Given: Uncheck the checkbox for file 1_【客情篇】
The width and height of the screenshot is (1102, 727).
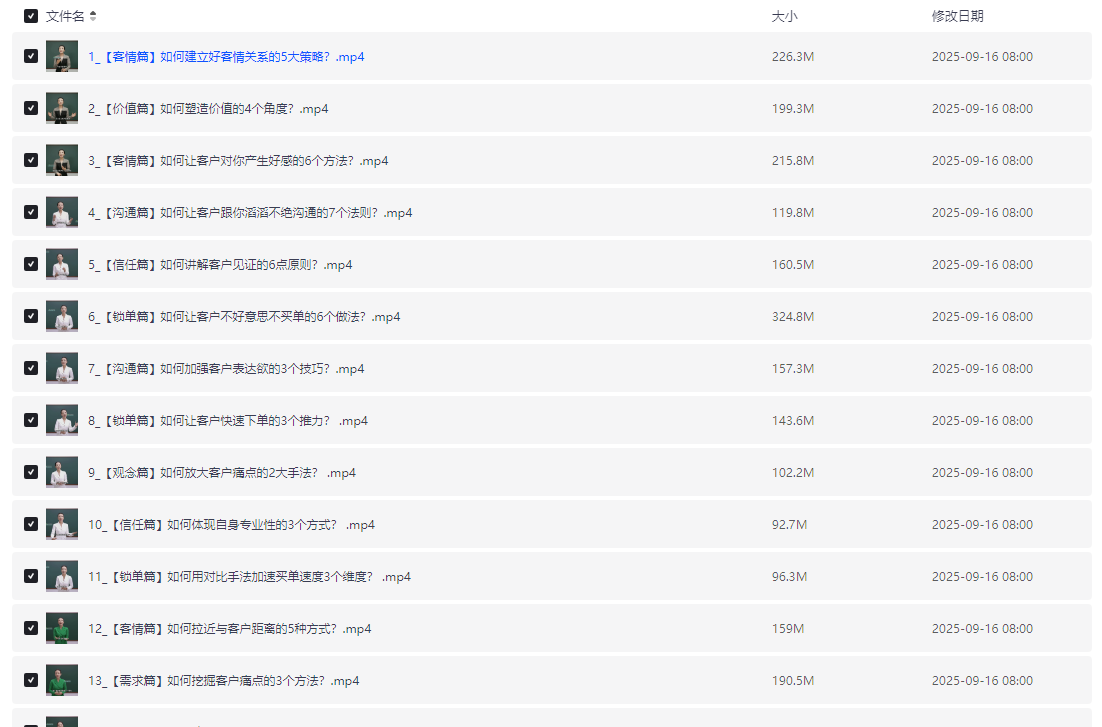Looking at the screenshot, I should [x=31, y=56].
